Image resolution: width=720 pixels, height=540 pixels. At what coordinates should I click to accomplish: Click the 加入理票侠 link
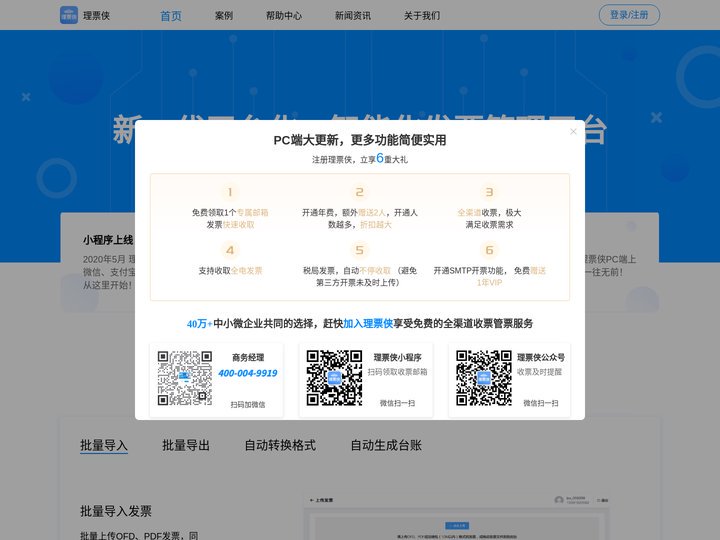(x=368, y=323)
